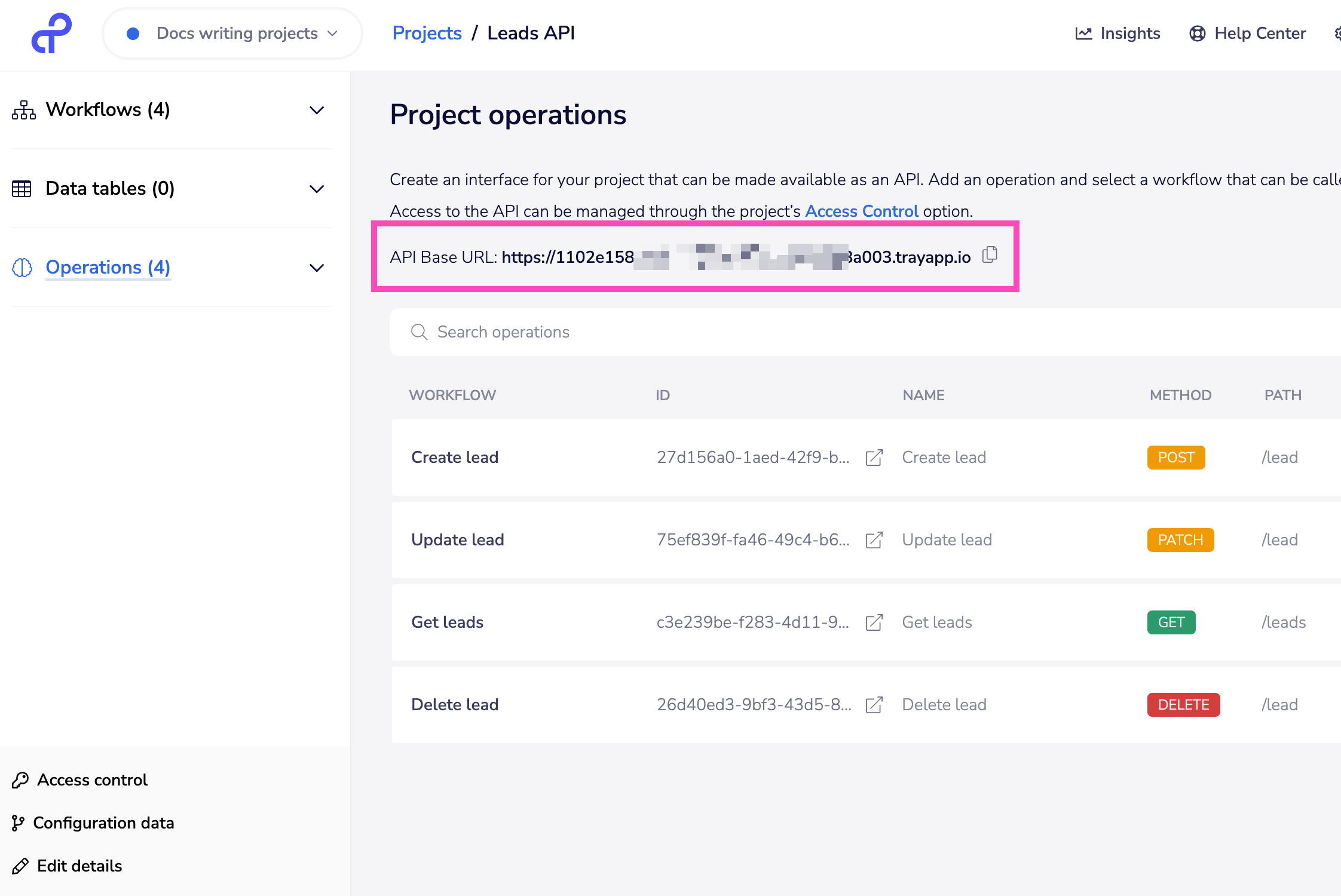
Task: Open the Create lead workflow external link
Action: [x=874, y=457]
